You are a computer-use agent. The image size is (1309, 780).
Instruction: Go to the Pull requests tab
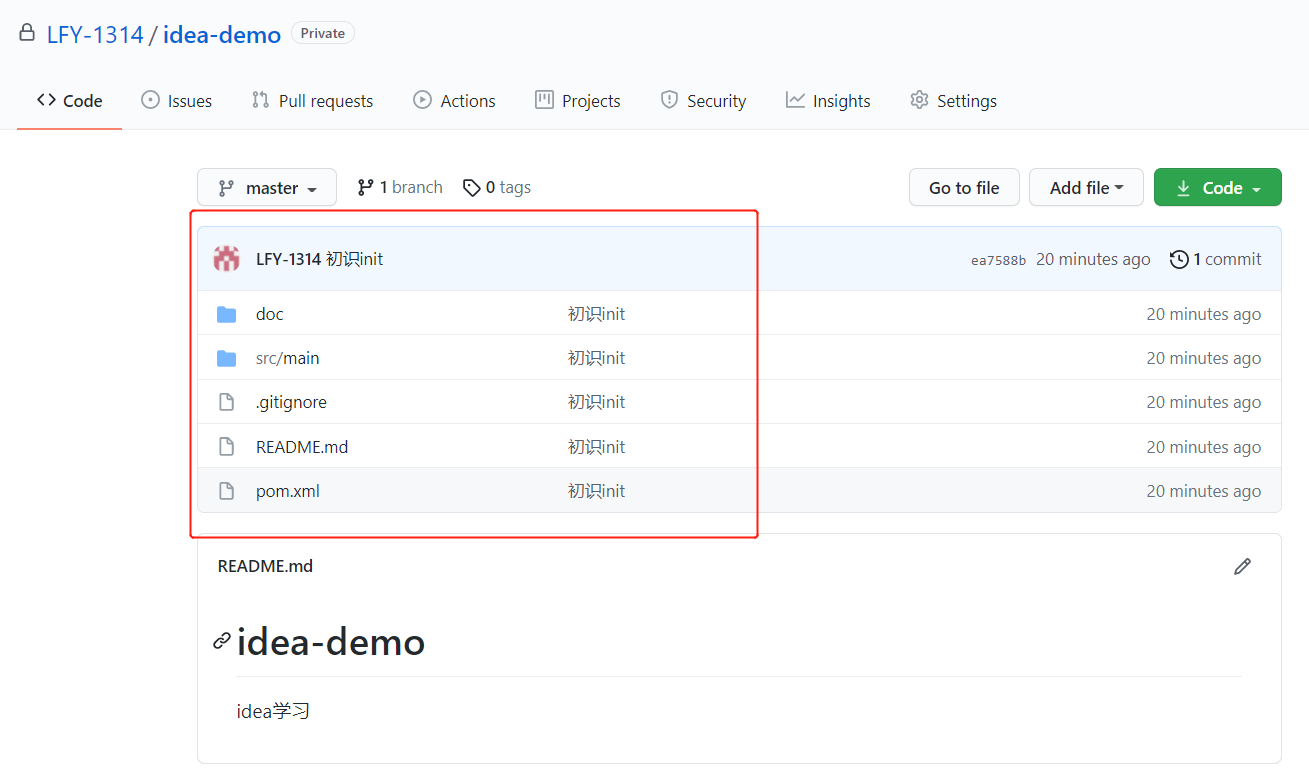point(312,101)
